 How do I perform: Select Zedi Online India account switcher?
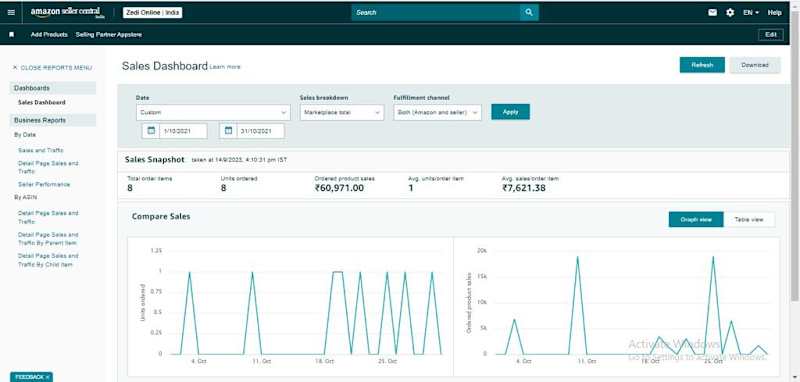tap(152, 12)
